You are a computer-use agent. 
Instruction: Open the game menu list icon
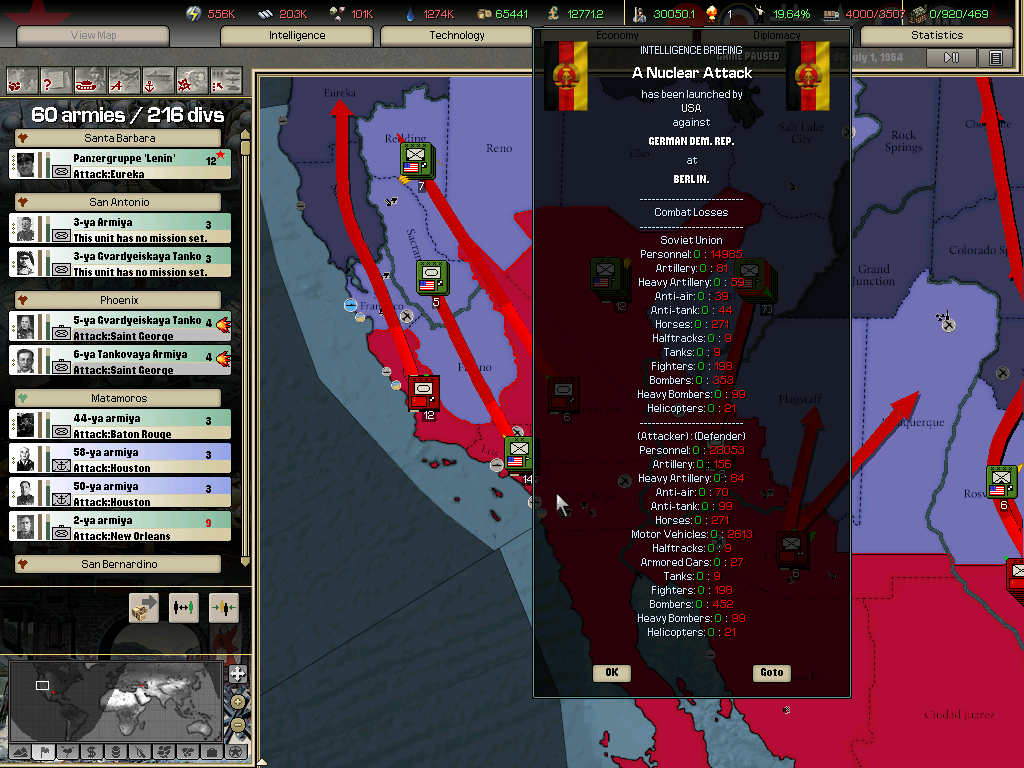(x=995, y=58)
